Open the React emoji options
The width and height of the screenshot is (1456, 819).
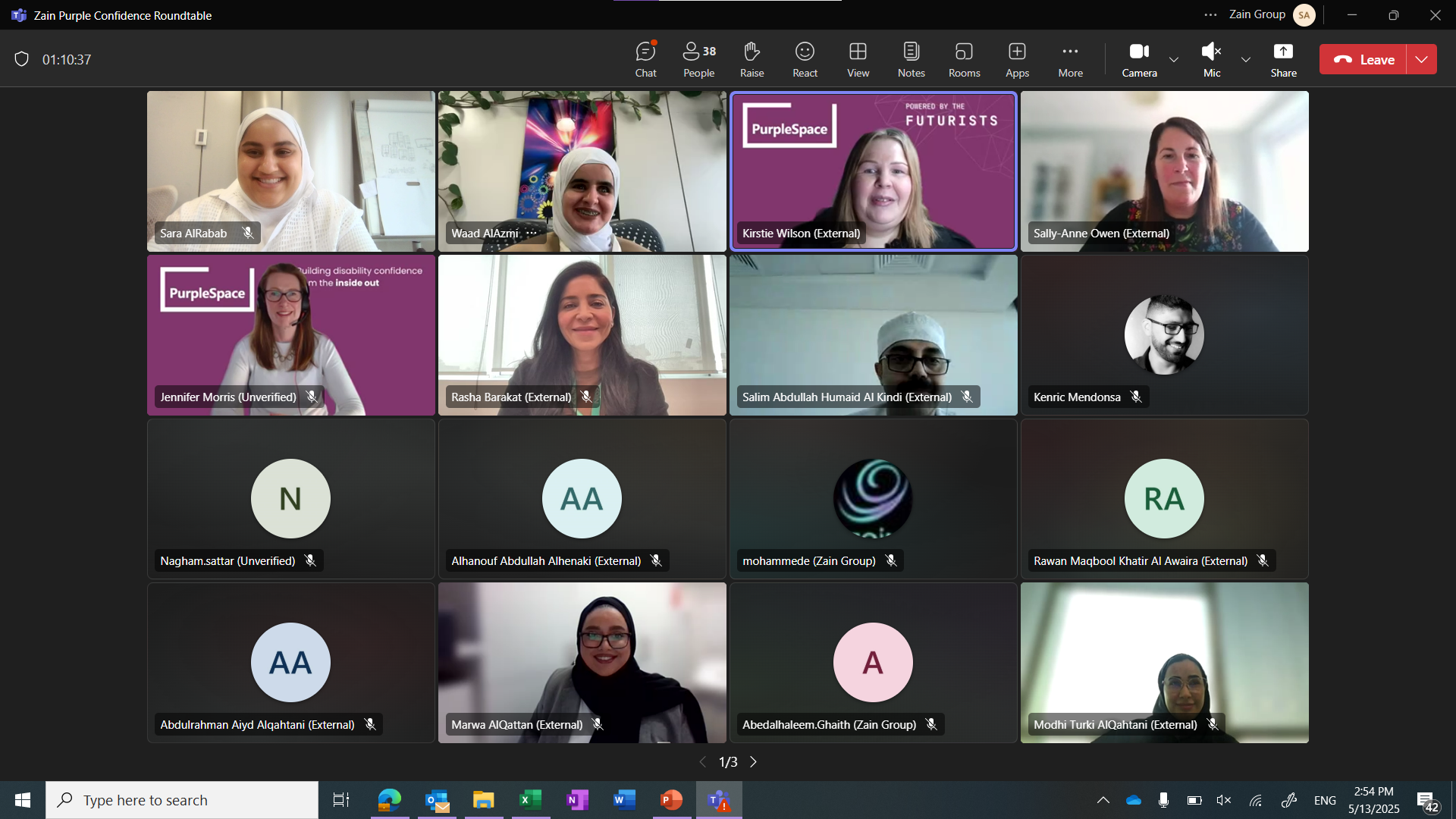[x=805, y=59]
